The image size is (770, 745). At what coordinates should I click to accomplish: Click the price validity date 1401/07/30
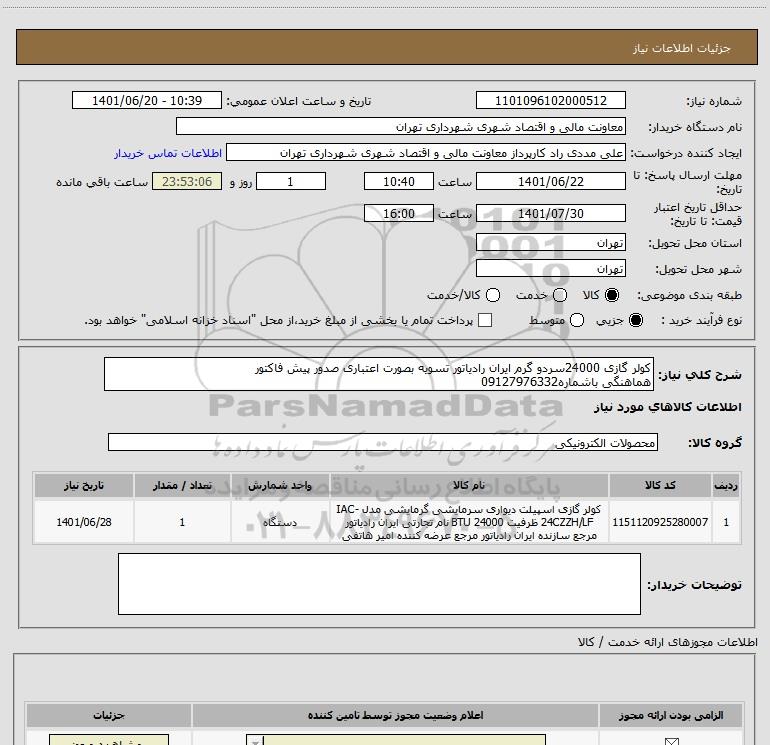(550, 213)
